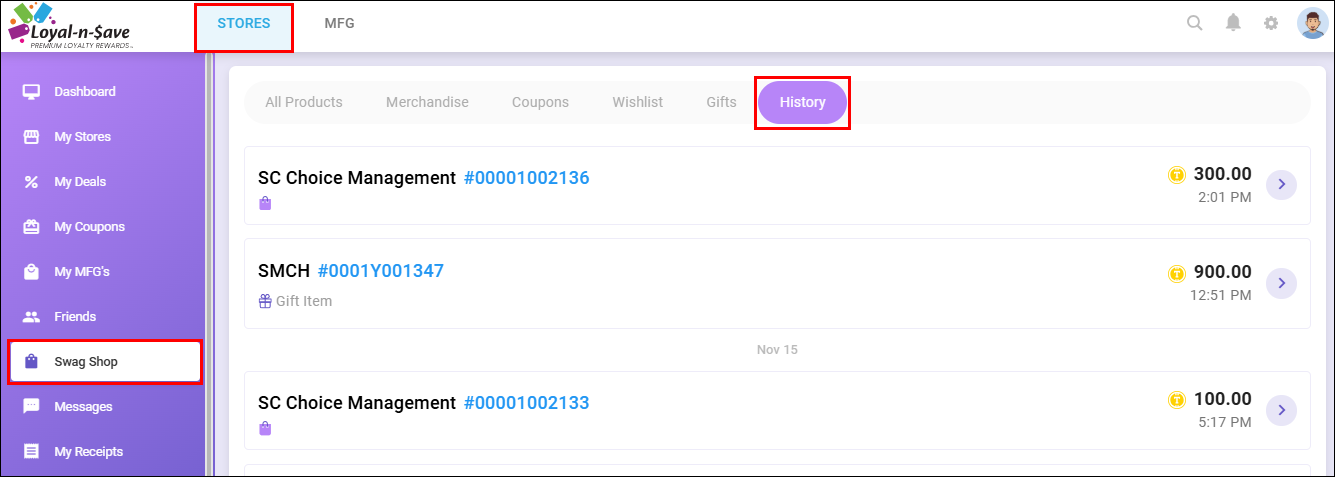Click the Loyal-n-Save logo
The image size is (1335, 477).
click(x=70, y=25)
